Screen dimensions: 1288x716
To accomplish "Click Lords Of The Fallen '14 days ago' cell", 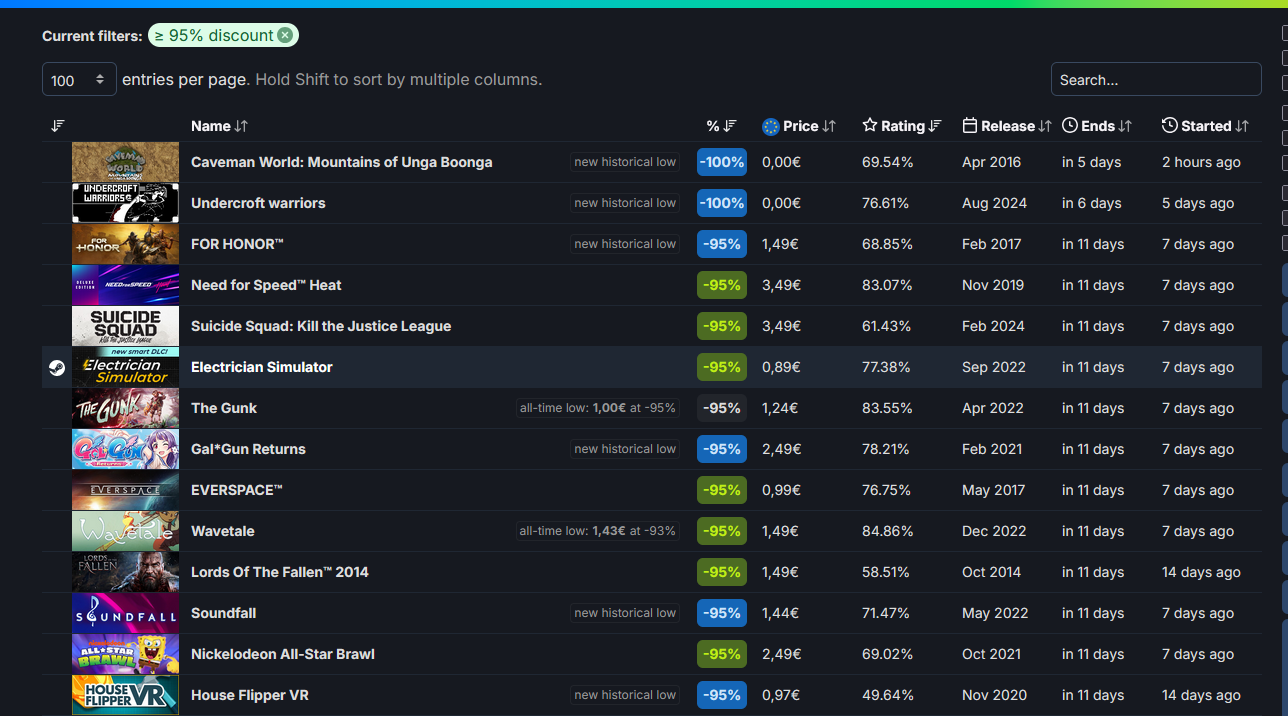I will pyautogui.click(x=1201, y=572).
